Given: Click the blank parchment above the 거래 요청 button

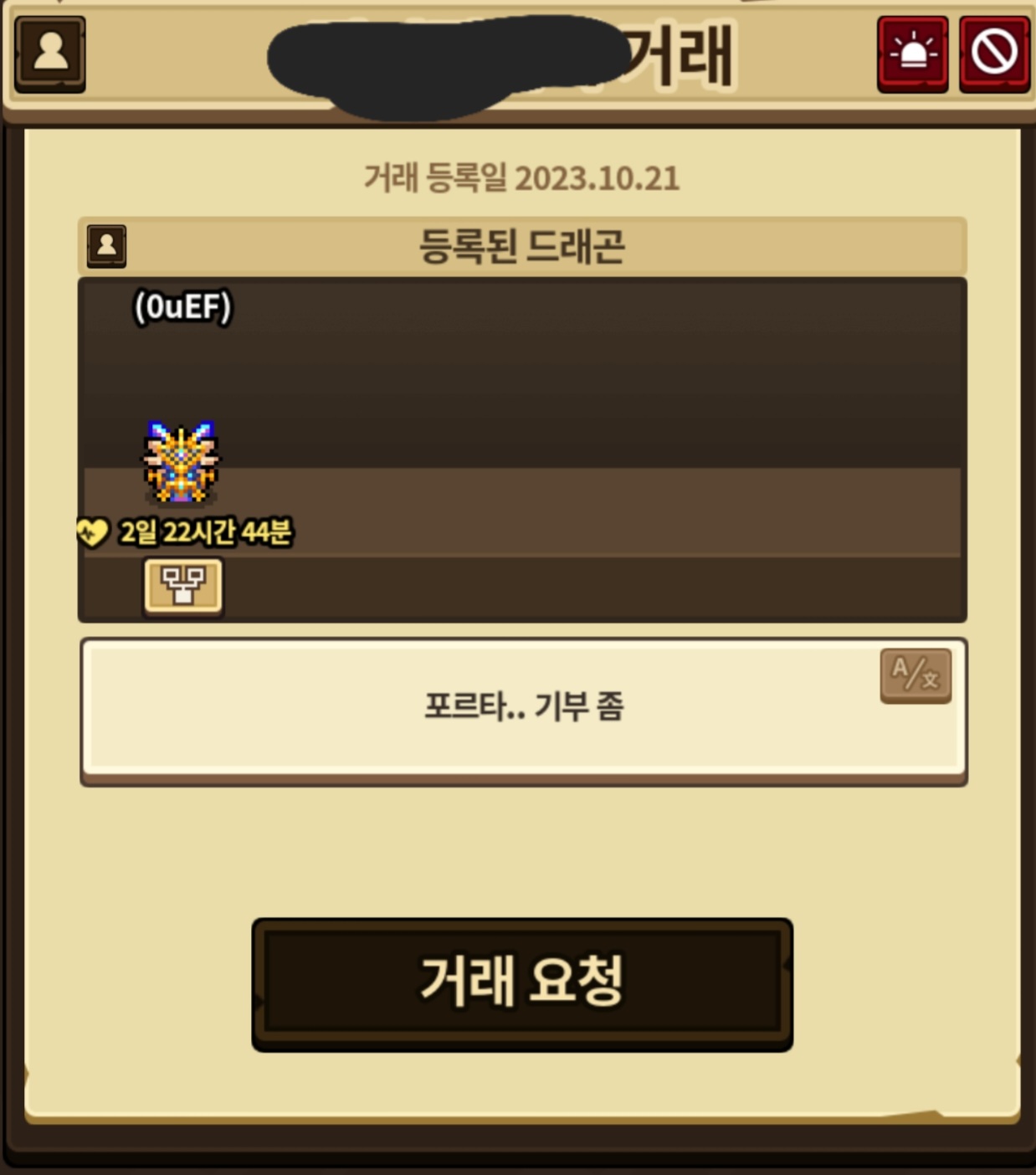Looking at the screenshot, I should (x=522, y=849).
